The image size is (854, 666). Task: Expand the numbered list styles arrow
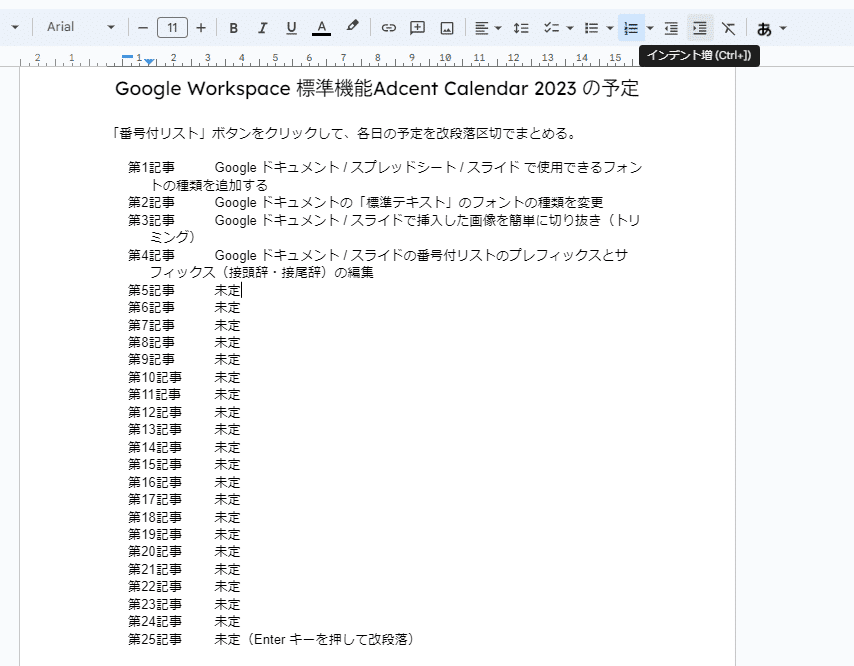click(650, 28)
